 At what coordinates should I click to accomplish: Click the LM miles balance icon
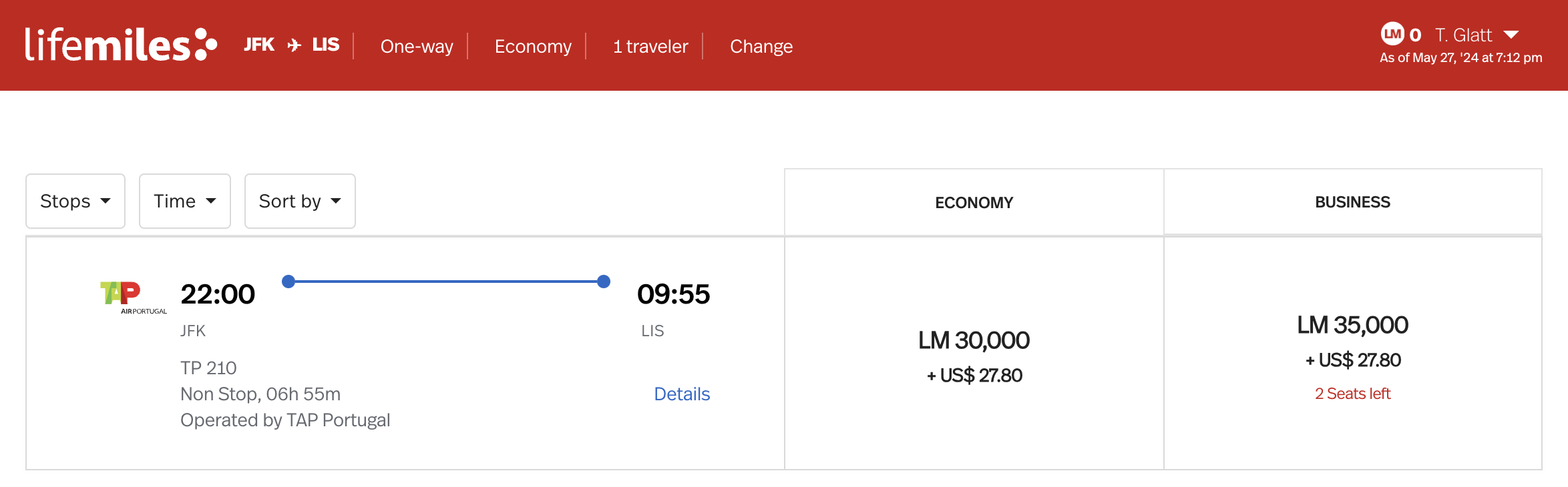coord(1392,34)
